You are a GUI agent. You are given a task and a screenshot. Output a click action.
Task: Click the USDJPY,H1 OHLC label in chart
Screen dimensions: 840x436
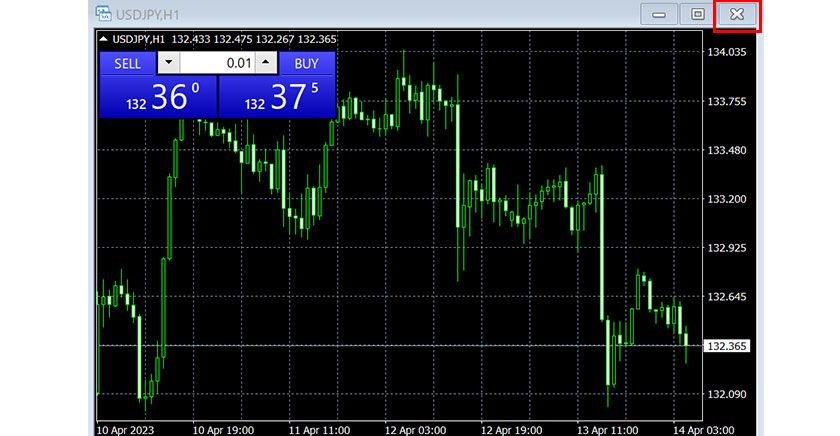pos(138,40)
